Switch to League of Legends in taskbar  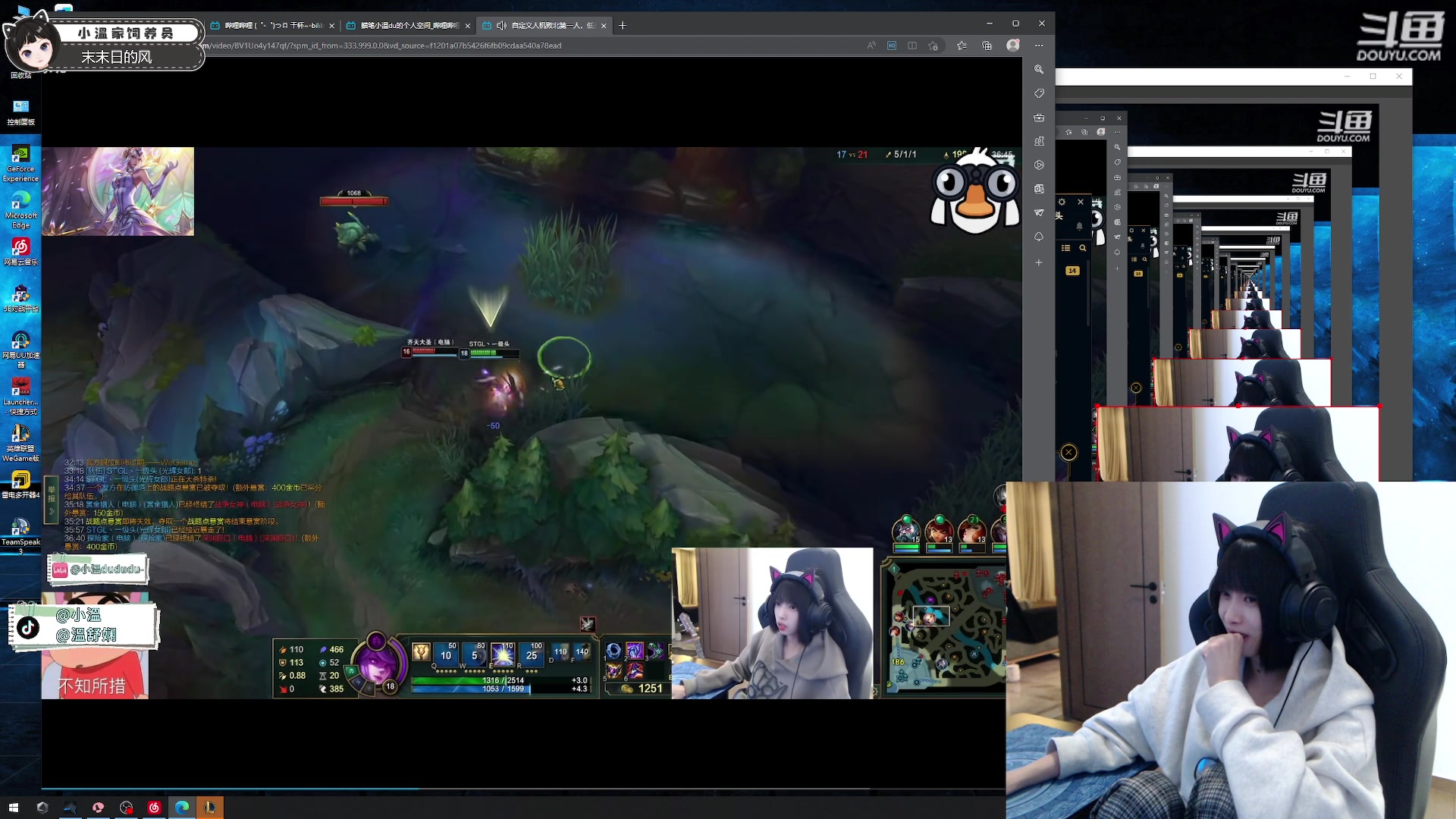(210, 808)
